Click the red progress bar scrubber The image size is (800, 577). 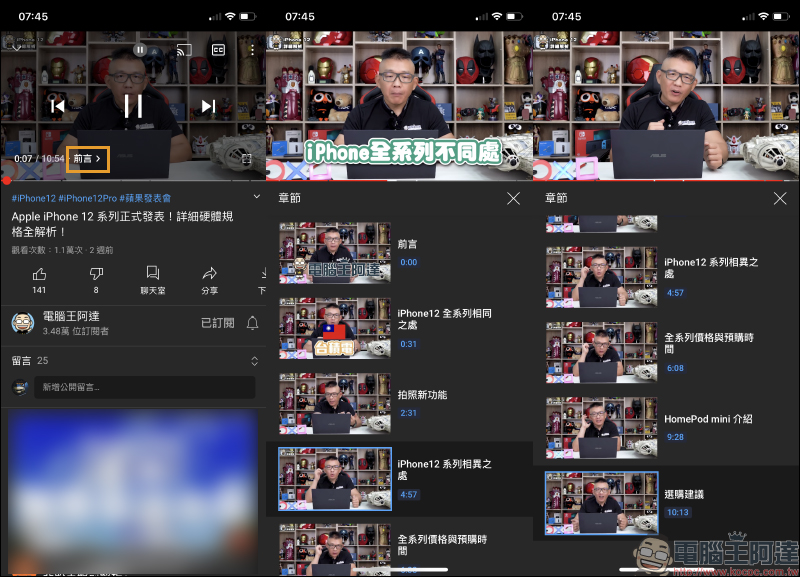(x=6, y=180)
